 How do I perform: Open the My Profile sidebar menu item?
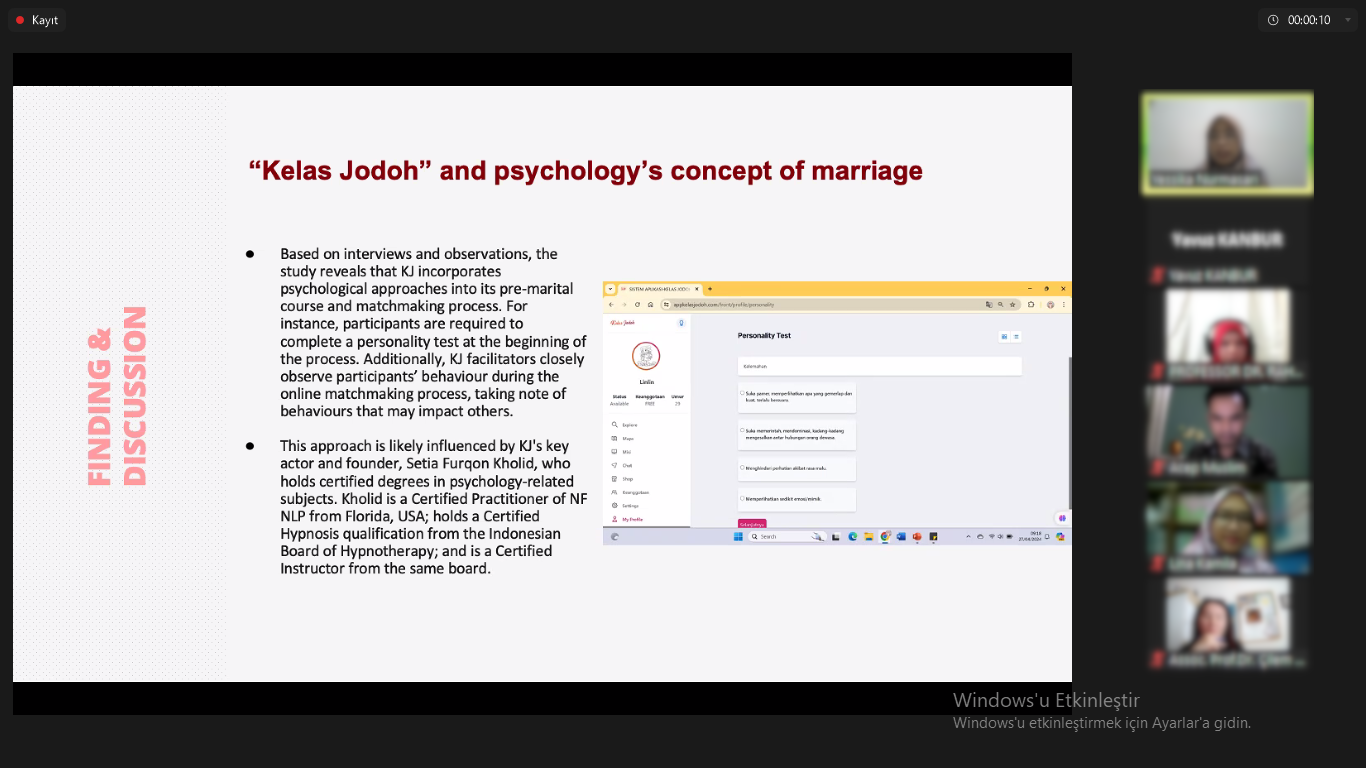[627, 519]
